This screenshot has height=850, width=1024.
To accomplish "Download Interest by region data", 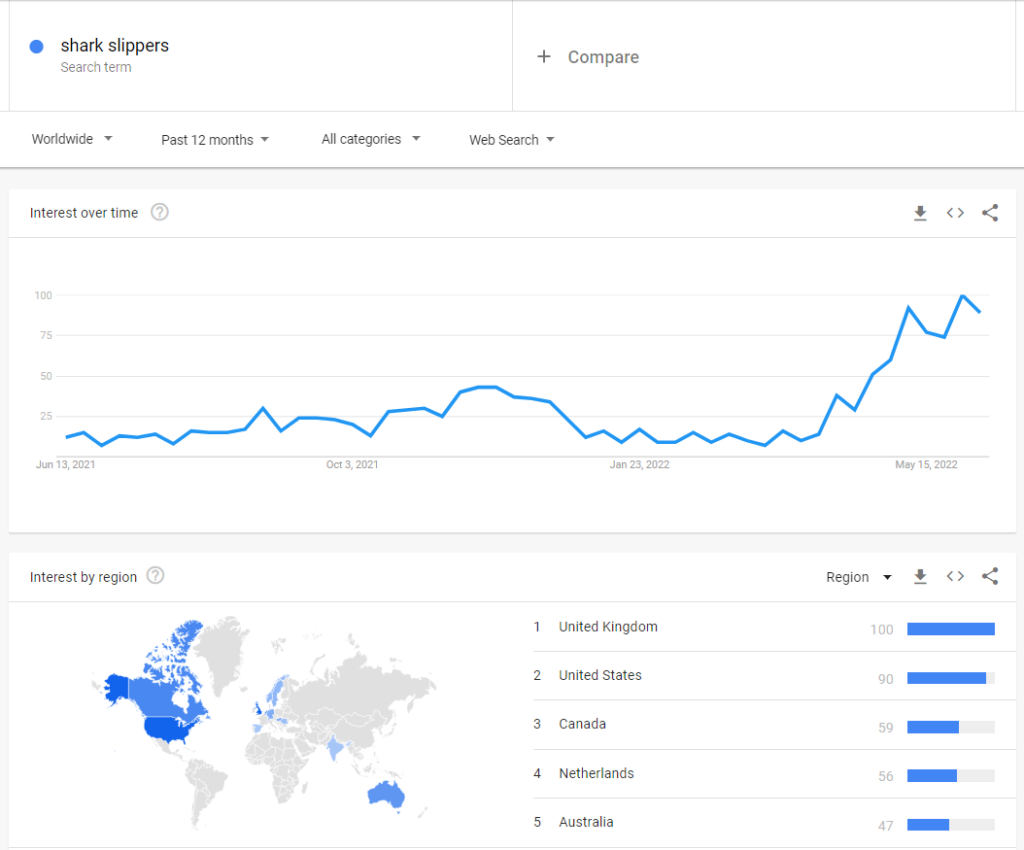I will [x=920, y=576].
